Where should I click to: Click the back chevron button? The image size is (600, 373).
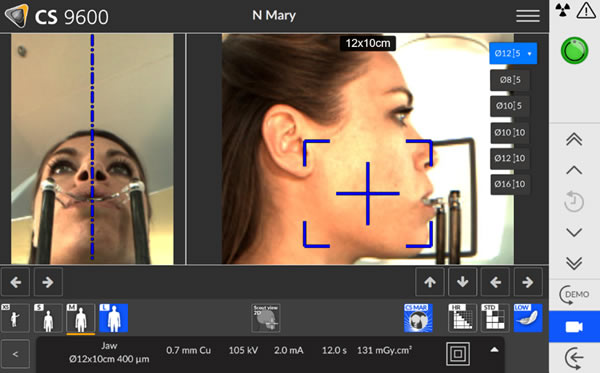coord(15,354)
